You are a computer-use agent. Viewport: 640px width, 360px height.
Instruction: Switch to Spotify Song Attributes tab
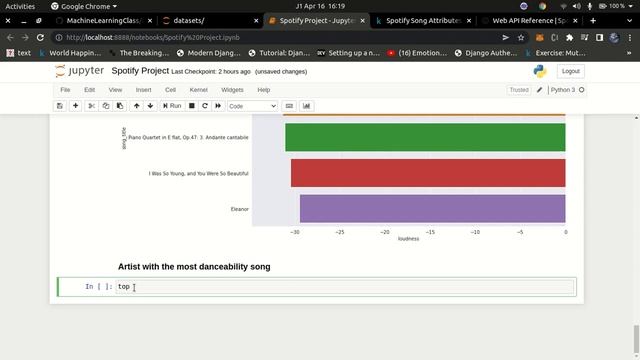pos(423,20)
